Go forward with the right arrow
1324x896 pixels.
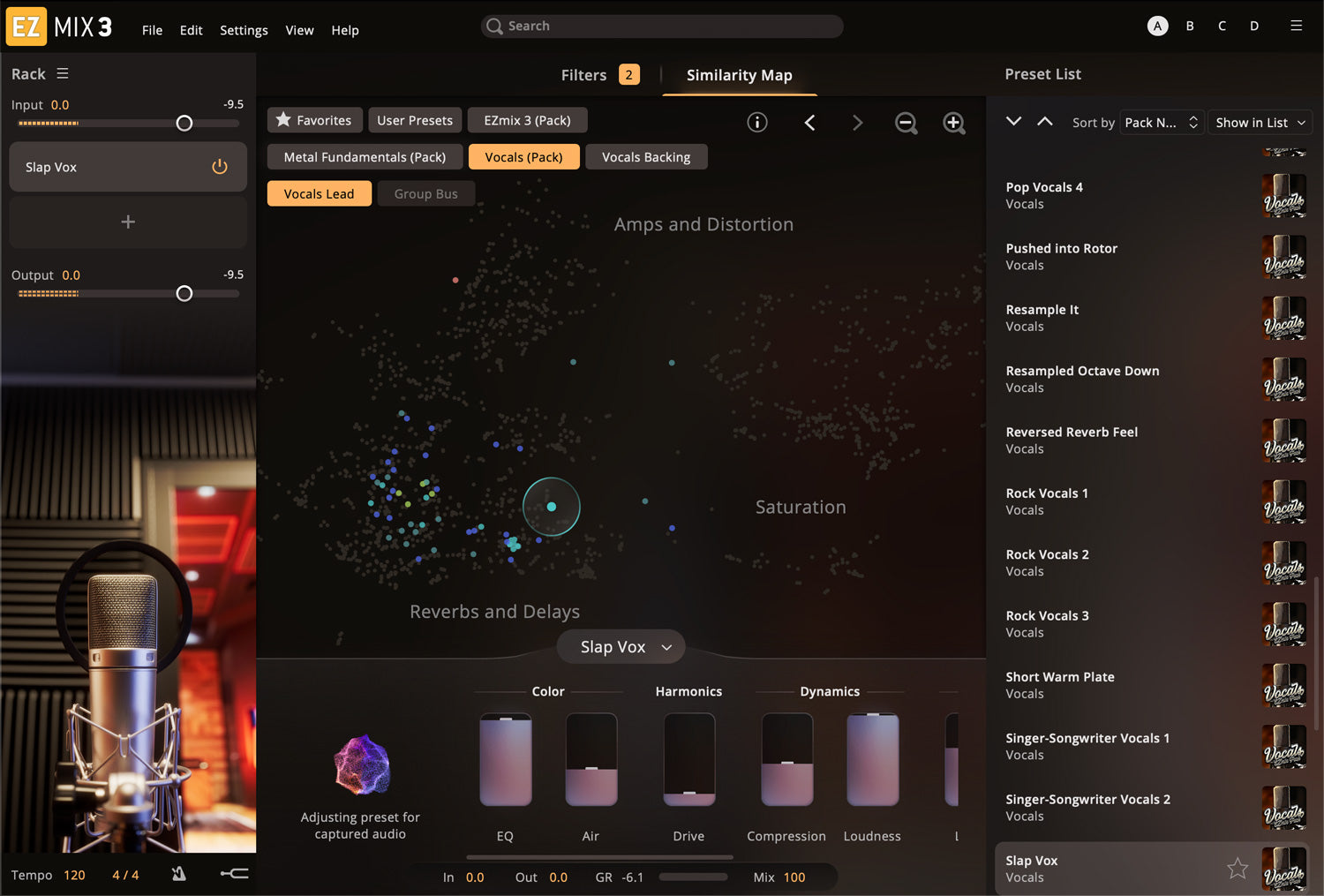[857, 123]
